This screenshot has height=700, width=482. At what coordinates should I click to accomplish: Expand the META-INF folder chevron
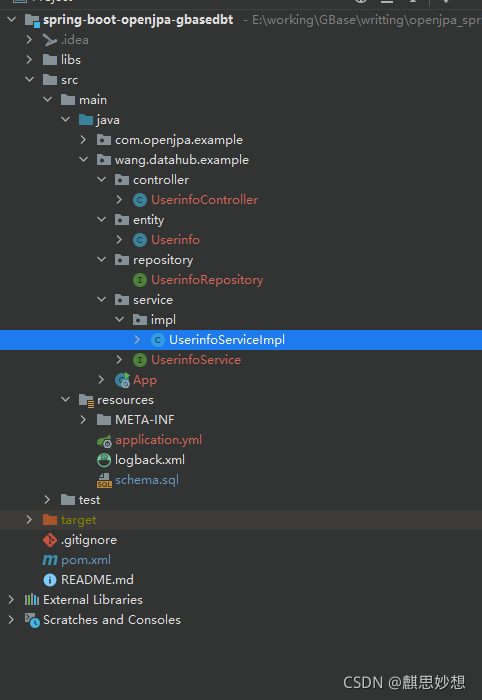pyautogui.click(x=83, y=420)
